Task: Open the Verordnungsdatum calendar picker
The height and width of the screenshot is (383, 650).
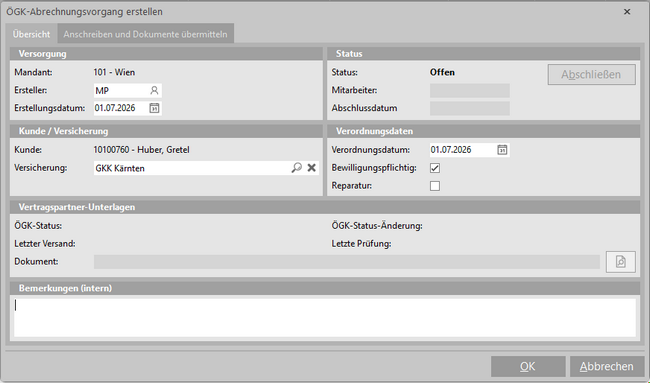Action: [x=502, y=150]
